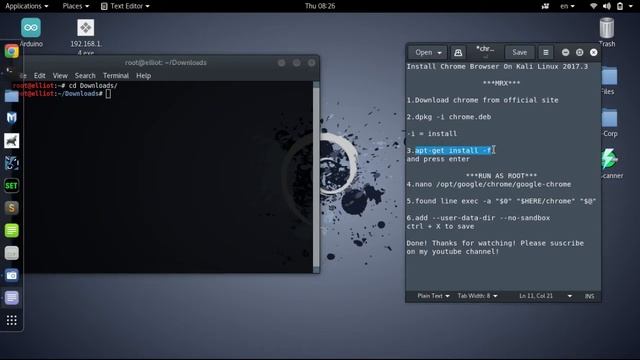Open the Trash desktop icon

point(607,32)
